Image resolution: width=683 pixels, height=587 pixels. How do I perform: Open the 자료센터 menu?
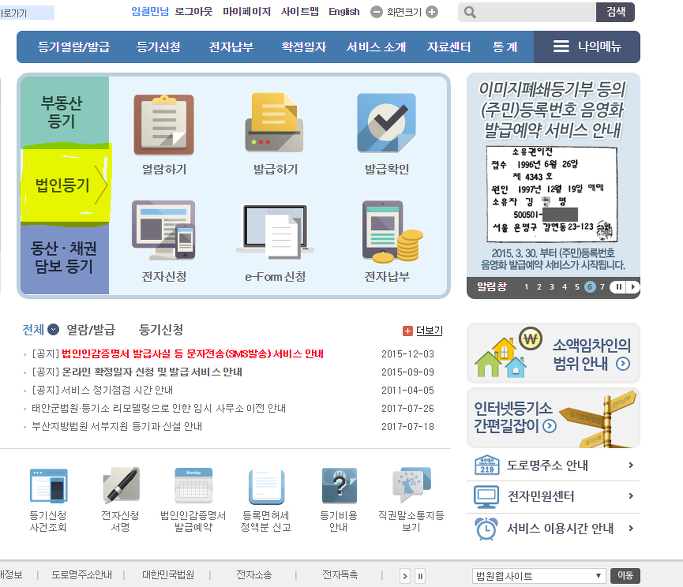(x=449, y=47)
